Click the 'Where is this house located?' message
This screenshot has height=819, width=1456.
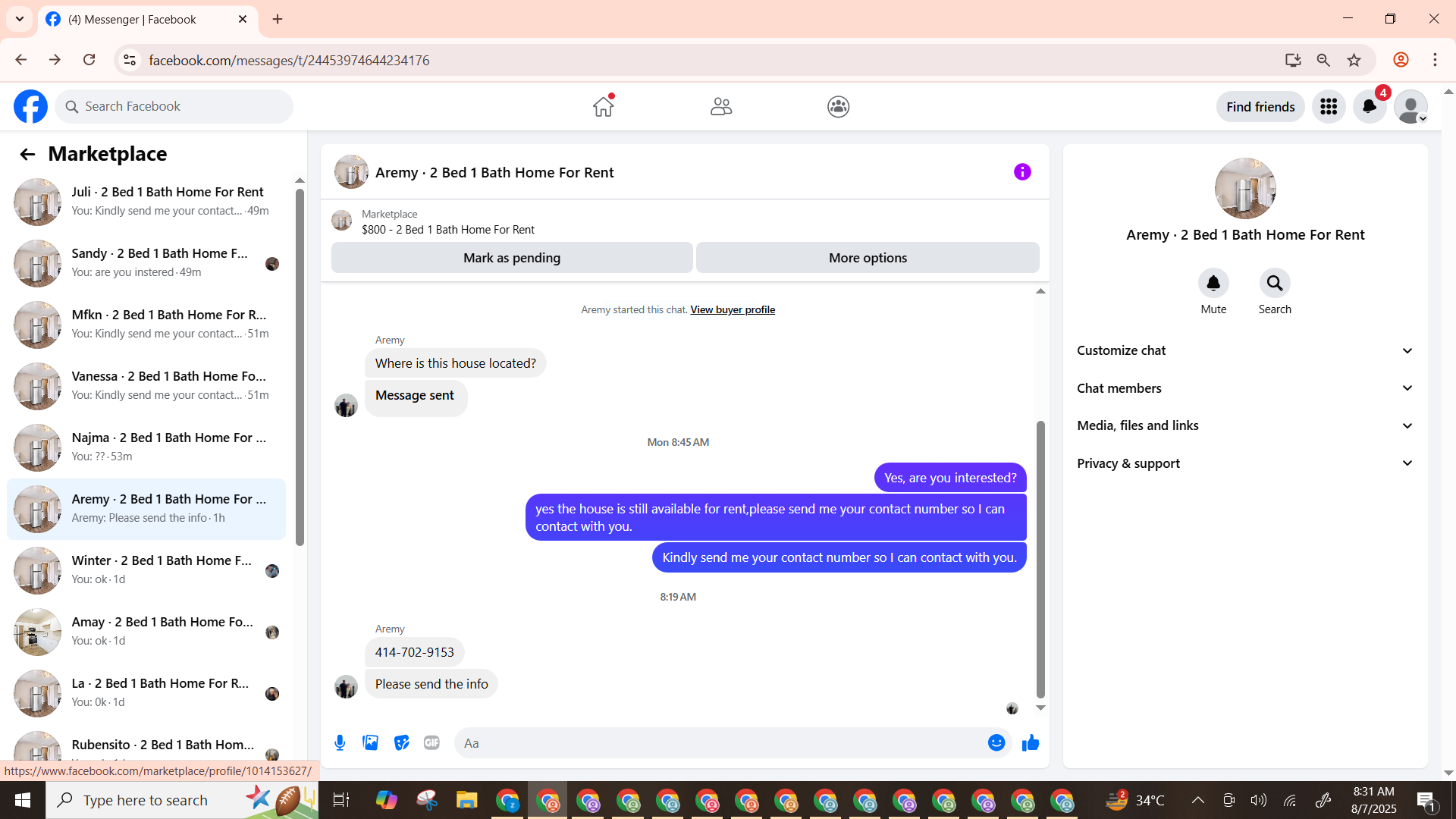coord(455,363)
